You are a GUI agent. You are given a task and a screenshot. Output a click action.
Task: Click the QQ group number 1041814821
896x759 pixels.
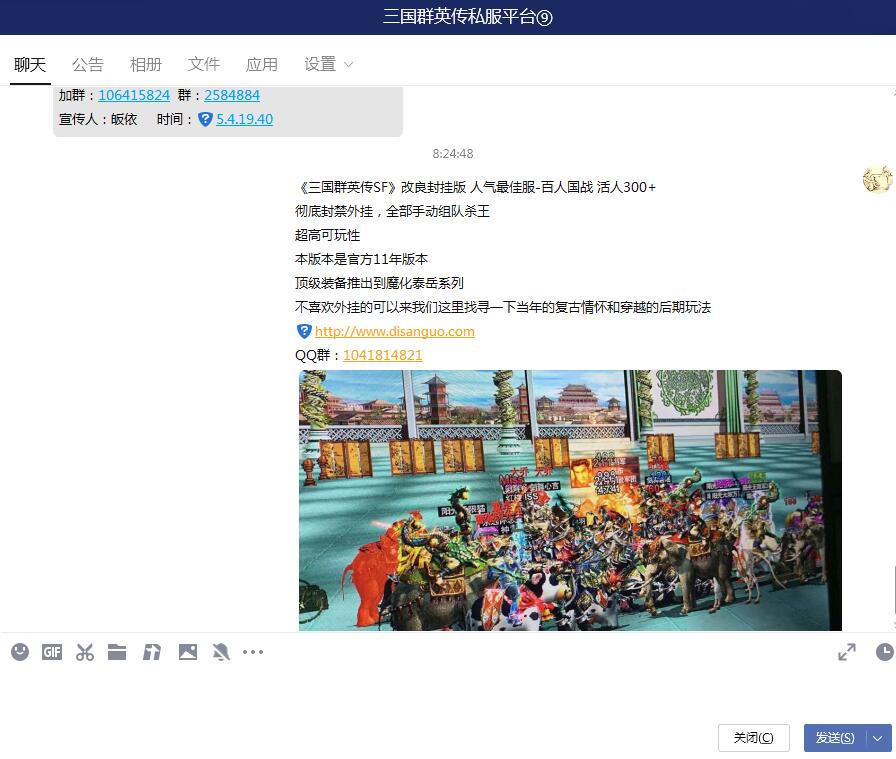[x=382, y=355]
